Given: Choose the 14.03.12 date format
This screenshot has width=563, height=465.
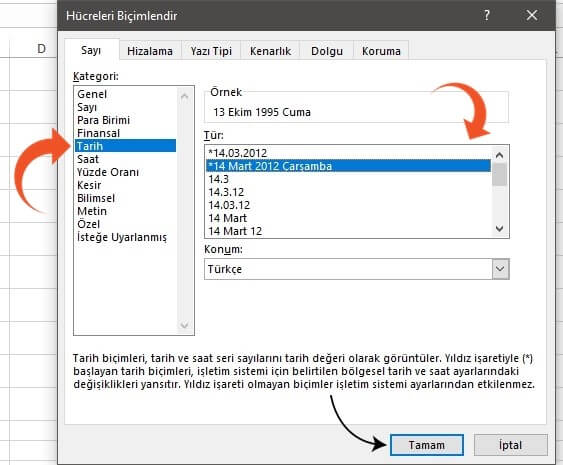Looking at the screenshot, I should [348, 205].
